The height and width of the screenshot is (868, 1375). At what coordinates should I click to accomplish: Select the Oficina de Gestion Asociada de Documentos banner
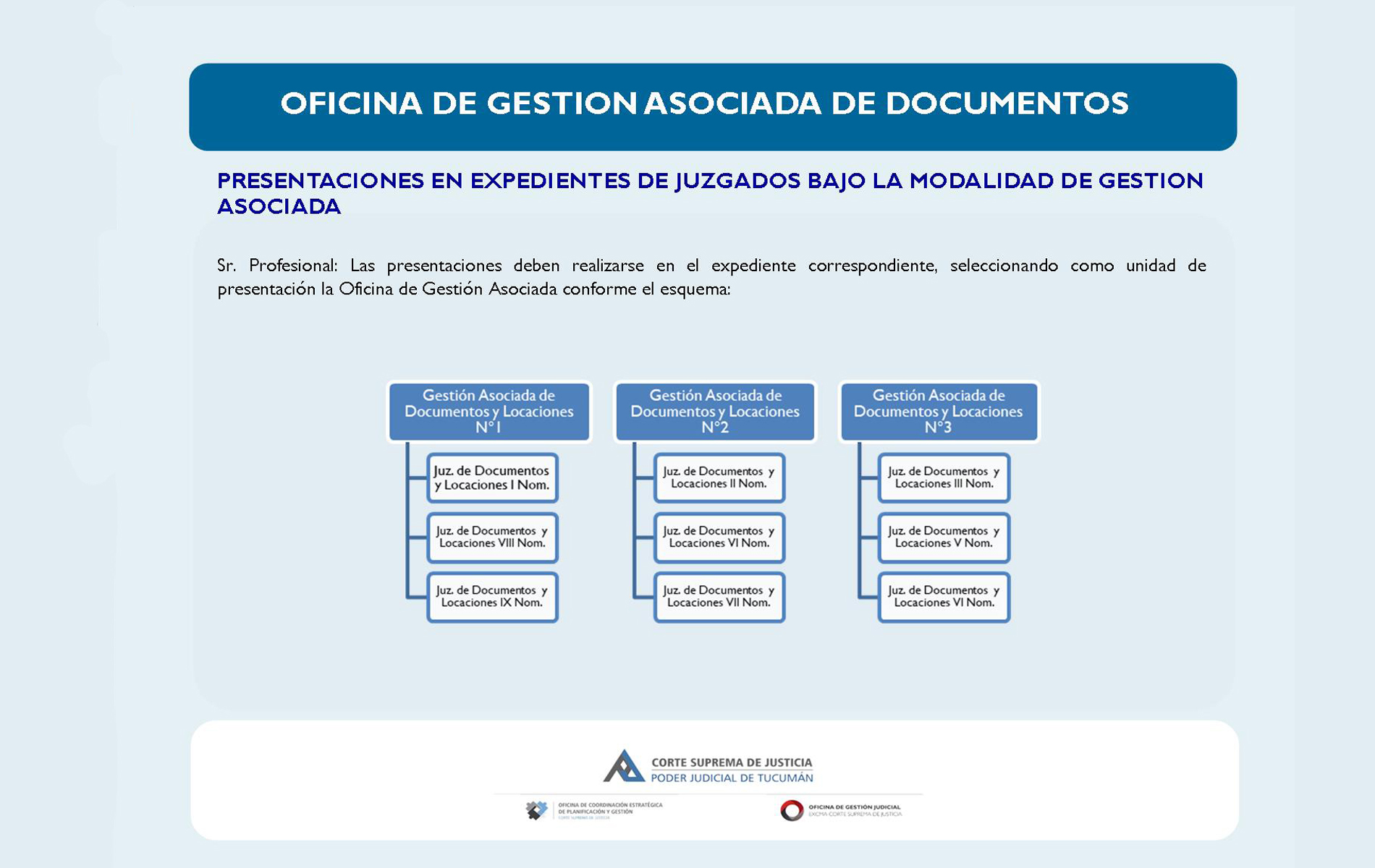pyautogui.click(x=713, y=107)
